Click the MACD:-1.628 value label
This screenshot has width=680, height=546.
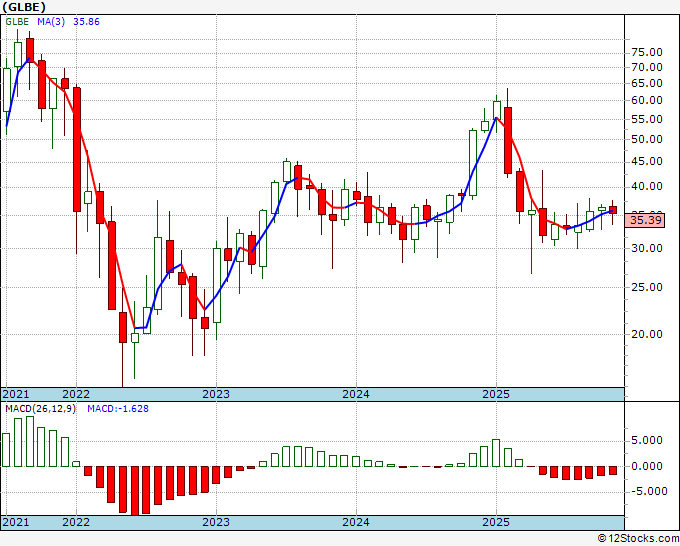[118, 409]
